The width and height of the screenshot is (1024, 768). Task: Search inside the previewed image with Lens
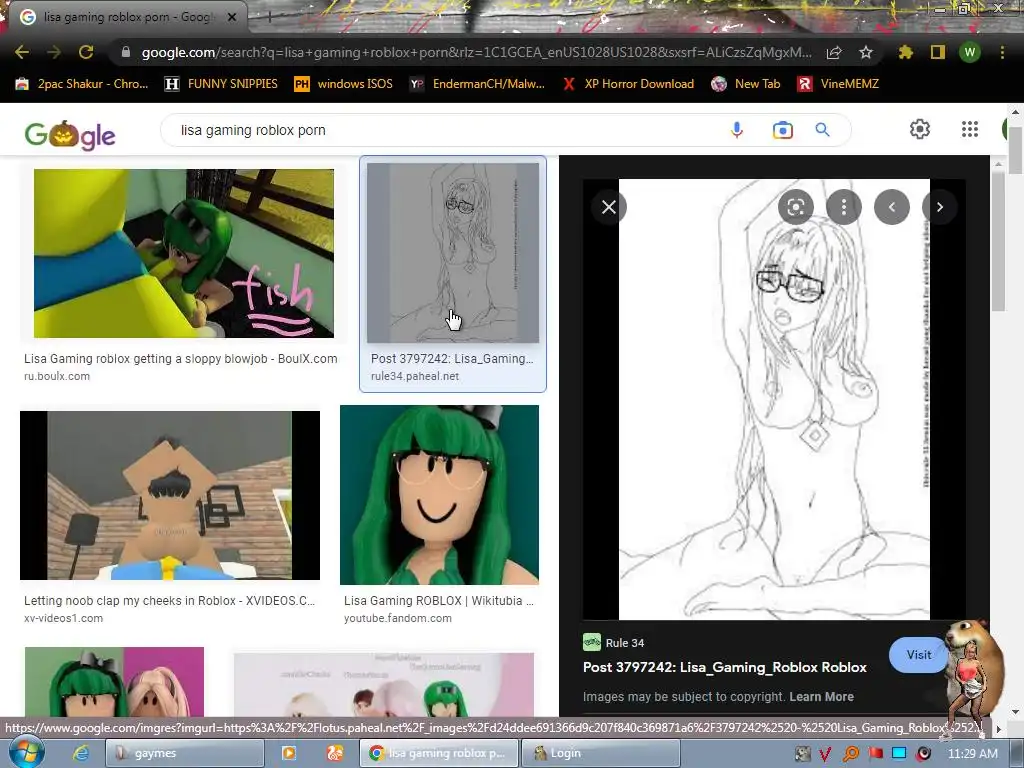click(795, 207)
